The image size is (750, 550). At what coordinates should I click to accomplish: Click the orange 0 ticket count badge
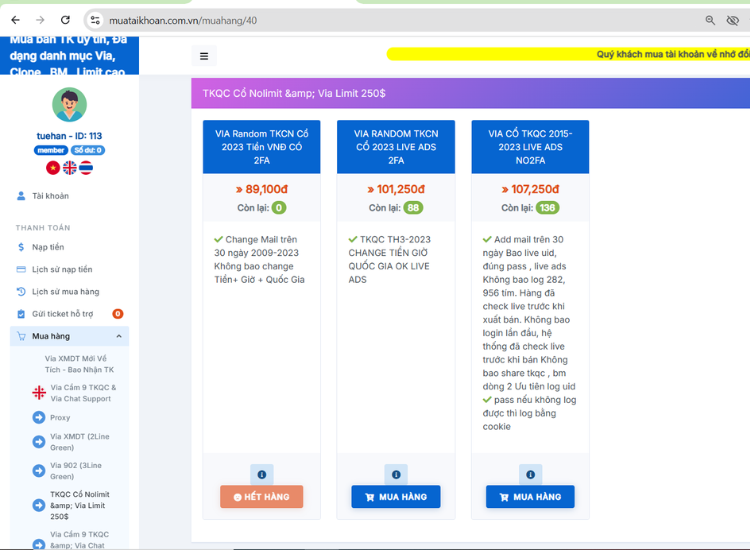coord(118,314)
